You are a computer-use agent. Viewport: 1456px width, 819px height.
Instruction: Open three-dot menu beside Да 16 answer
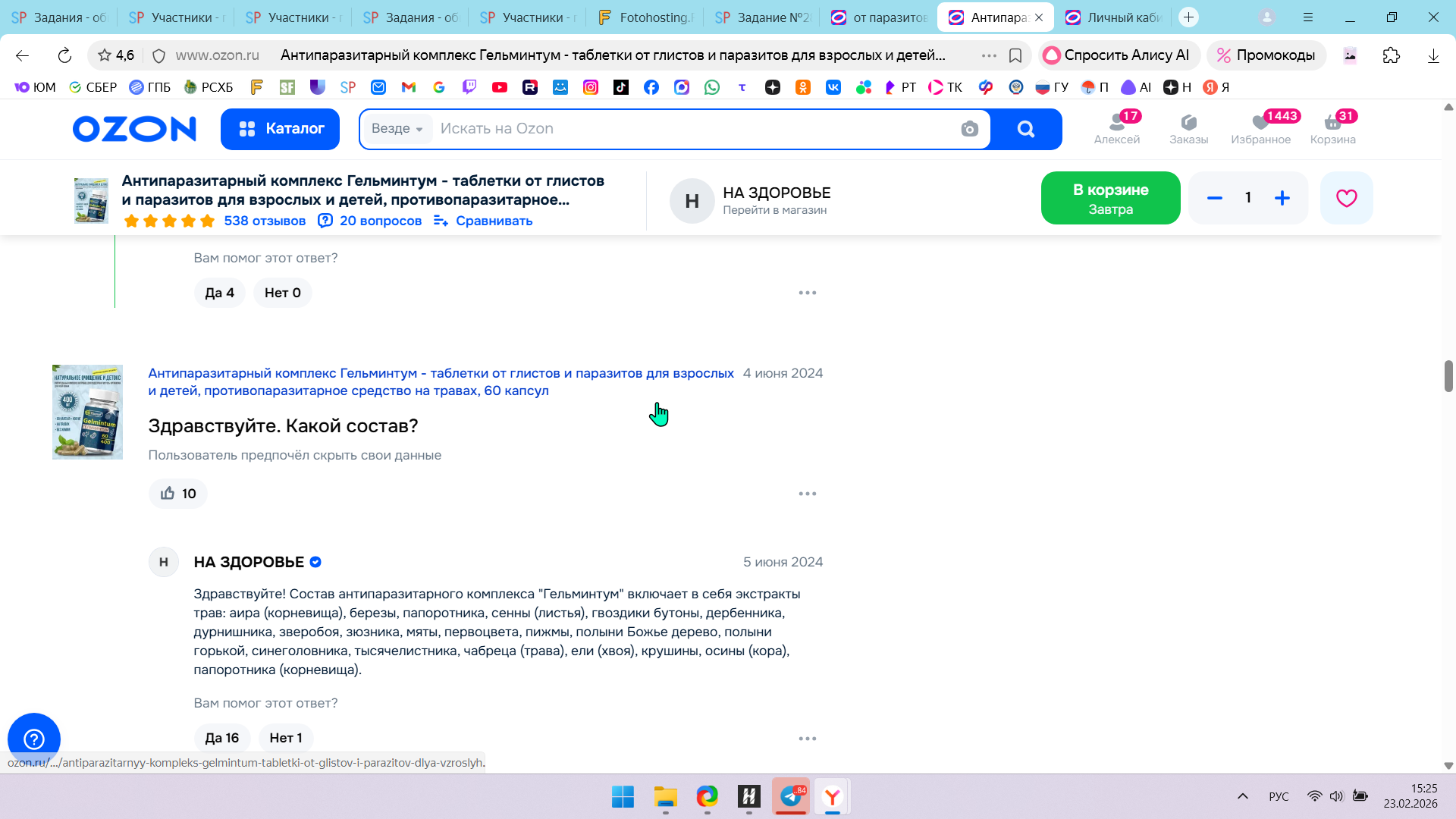coord(807,739)
